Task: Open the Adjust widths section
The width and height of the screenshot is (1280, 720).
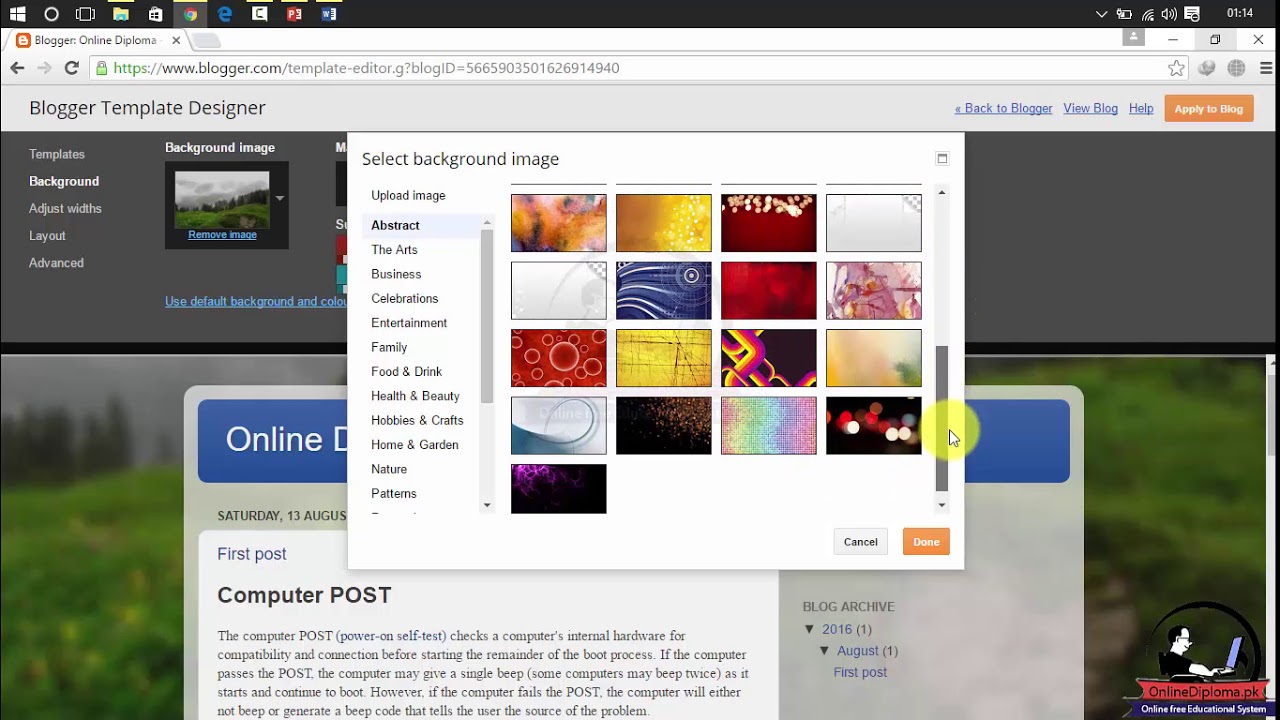Action: 65,208
